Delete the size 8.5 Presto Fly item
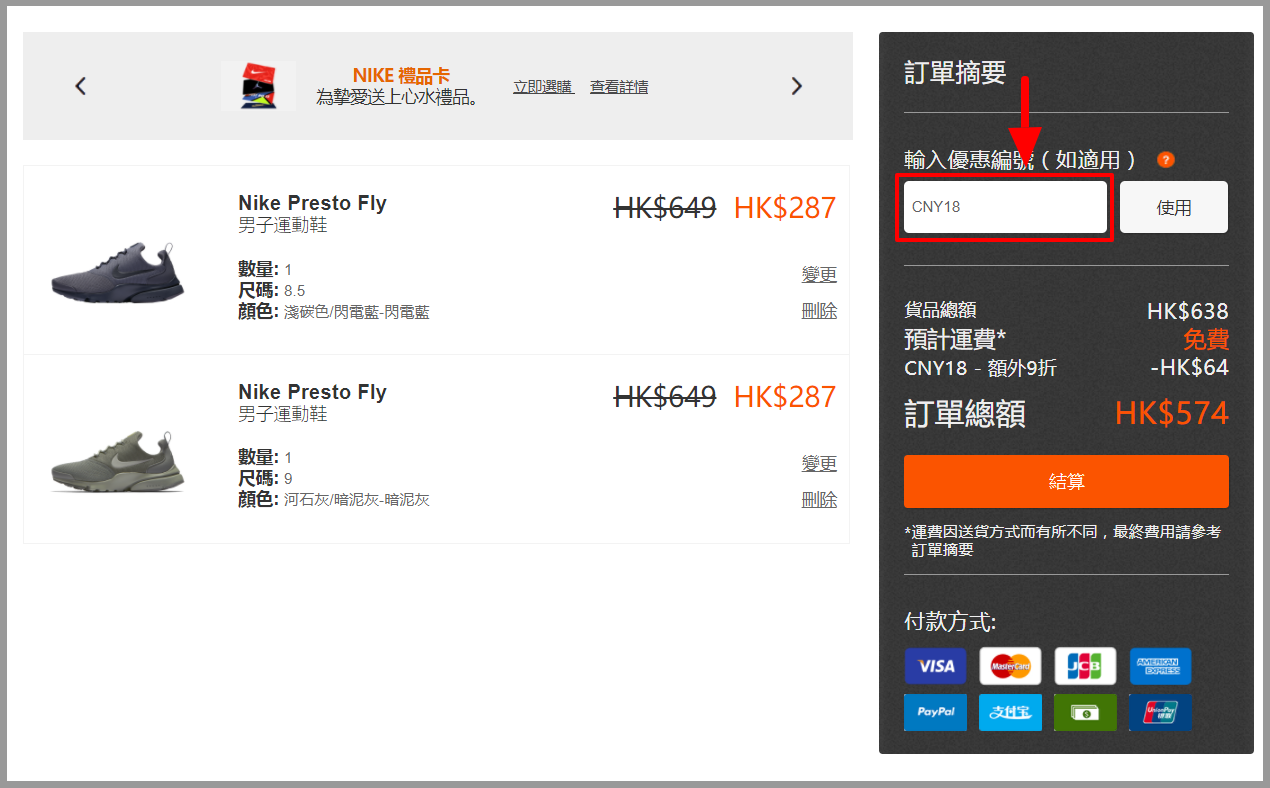Screen dimensions: 1270x788 tap(819, 310)
